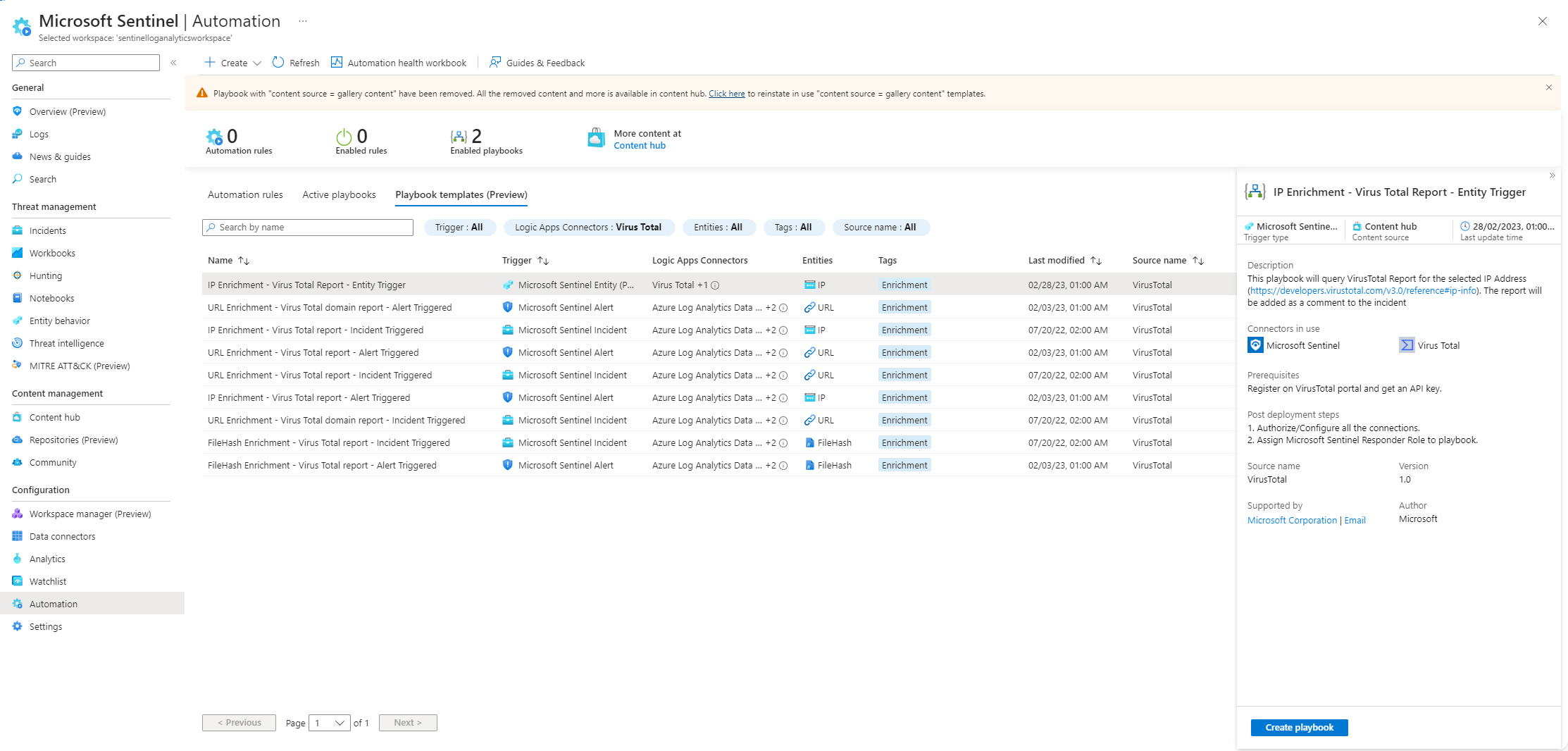This screenshot has width=1568, height=751.
Task: Switch to the Active playbooks tab
Action: coord(339,194)
